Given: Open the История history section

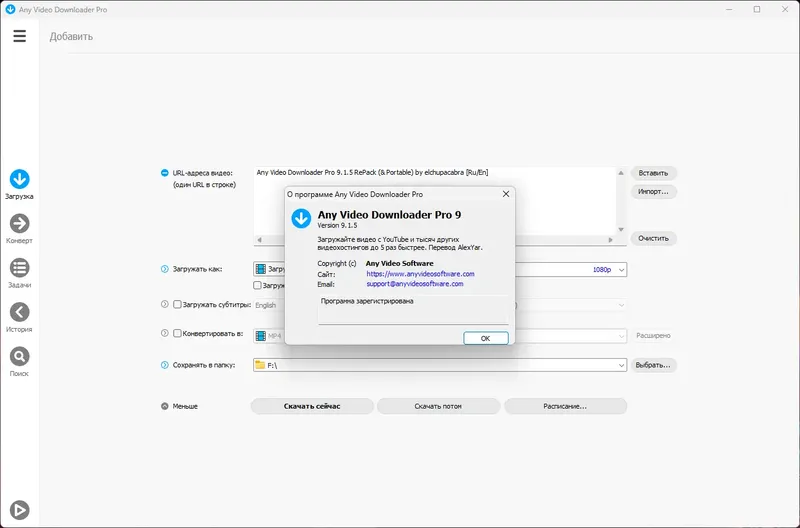Looking at the screenshot, I should pyautogui.click(x=19, y=318).
